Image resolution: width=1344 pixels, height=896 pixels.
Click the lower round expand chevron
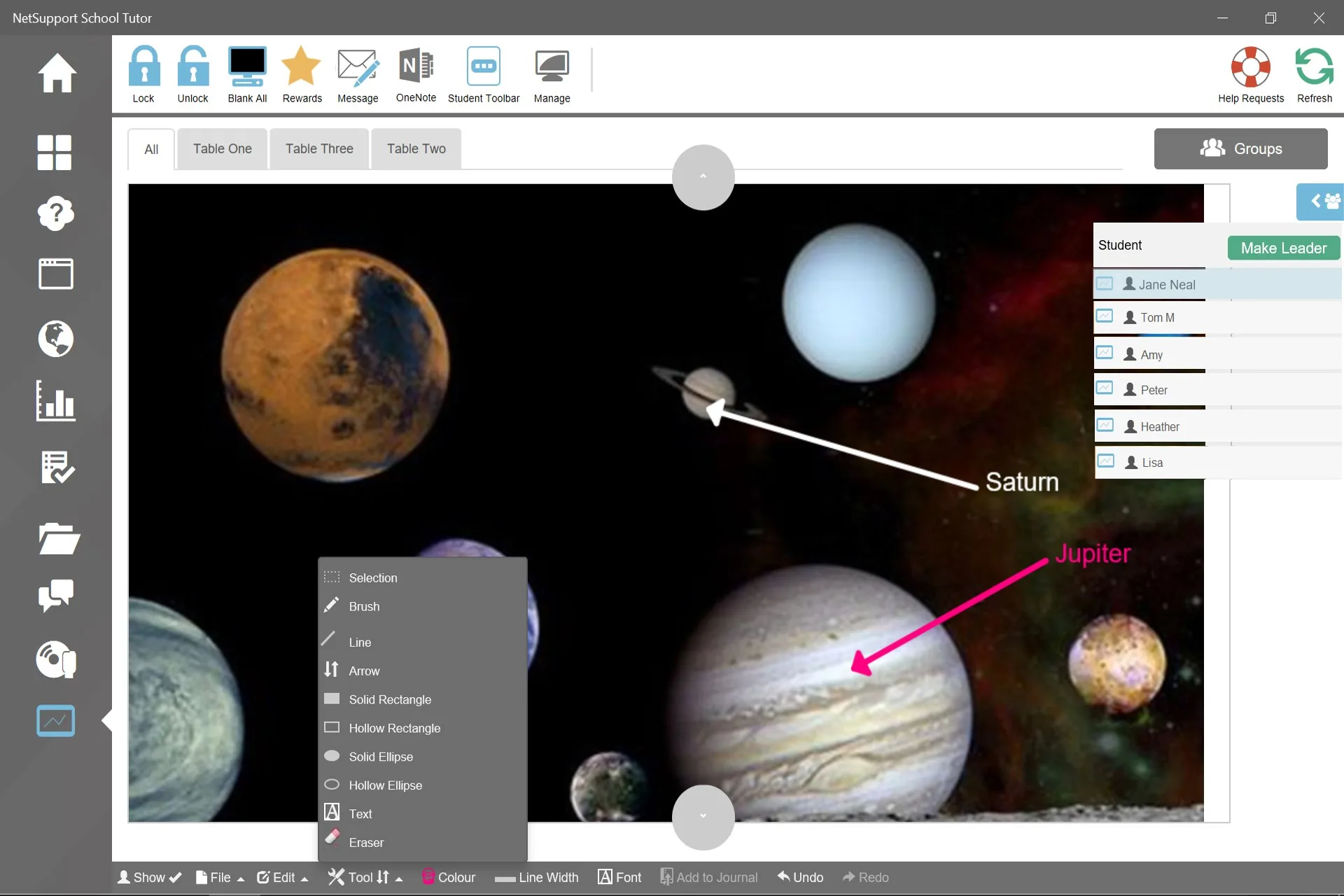[703, 816]
